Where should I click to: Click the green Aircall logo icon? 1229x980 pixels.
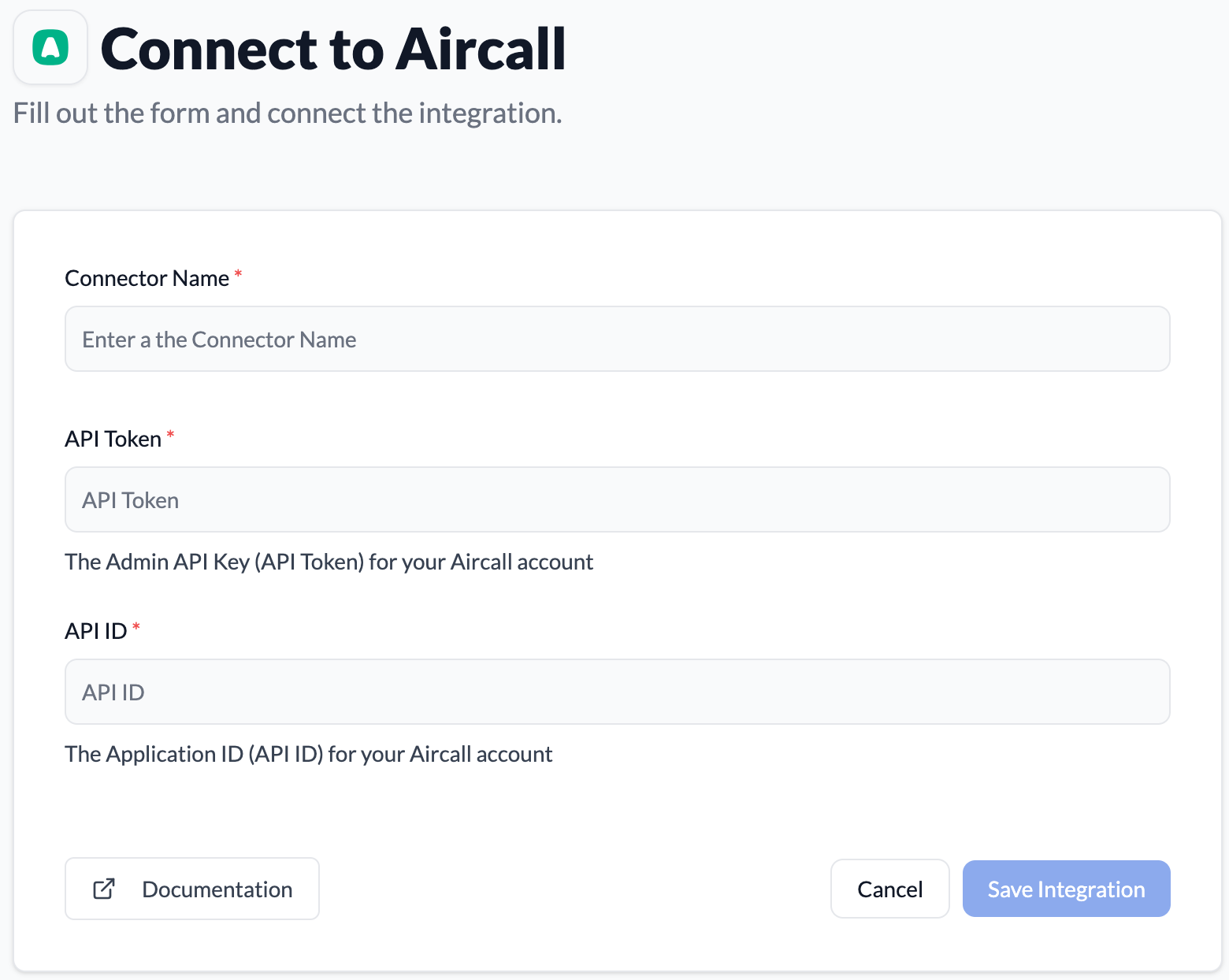click(x=50, y=47)
